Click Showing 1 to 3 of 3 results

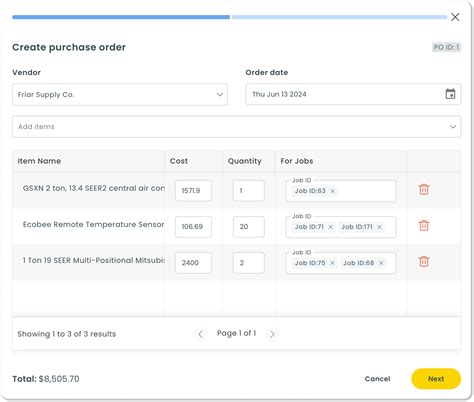click(67, 334)
